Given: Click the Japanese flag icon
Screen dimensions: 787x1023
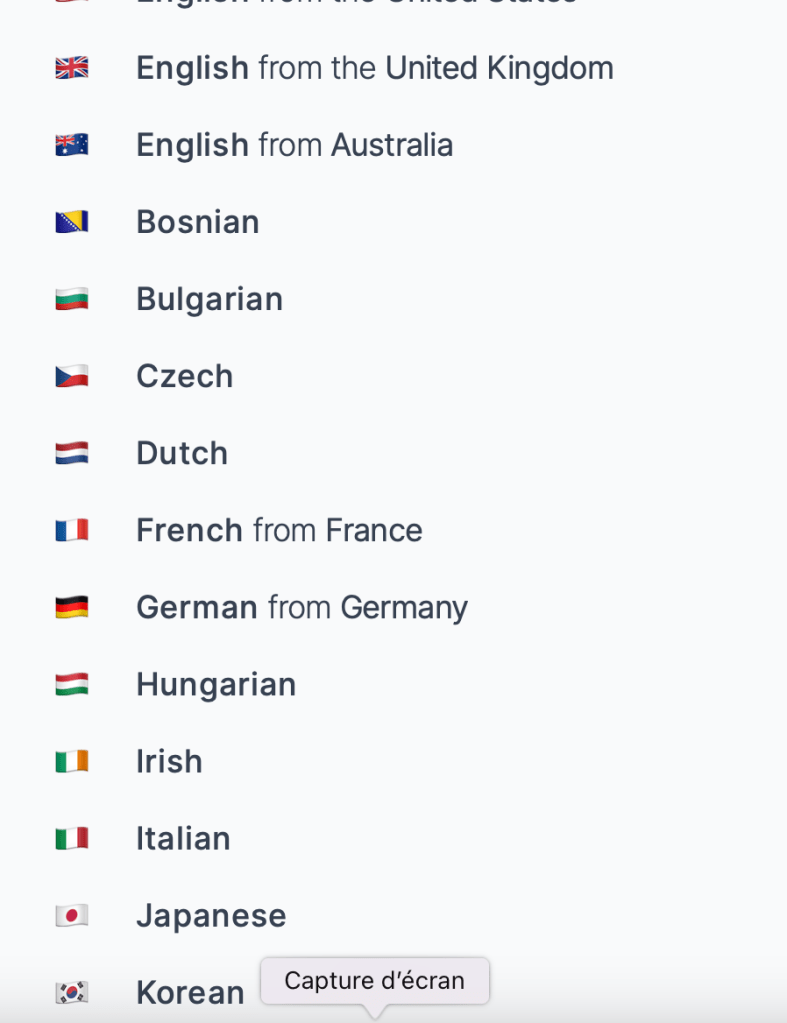Looking at the screenshot, I should pos(72,915).
